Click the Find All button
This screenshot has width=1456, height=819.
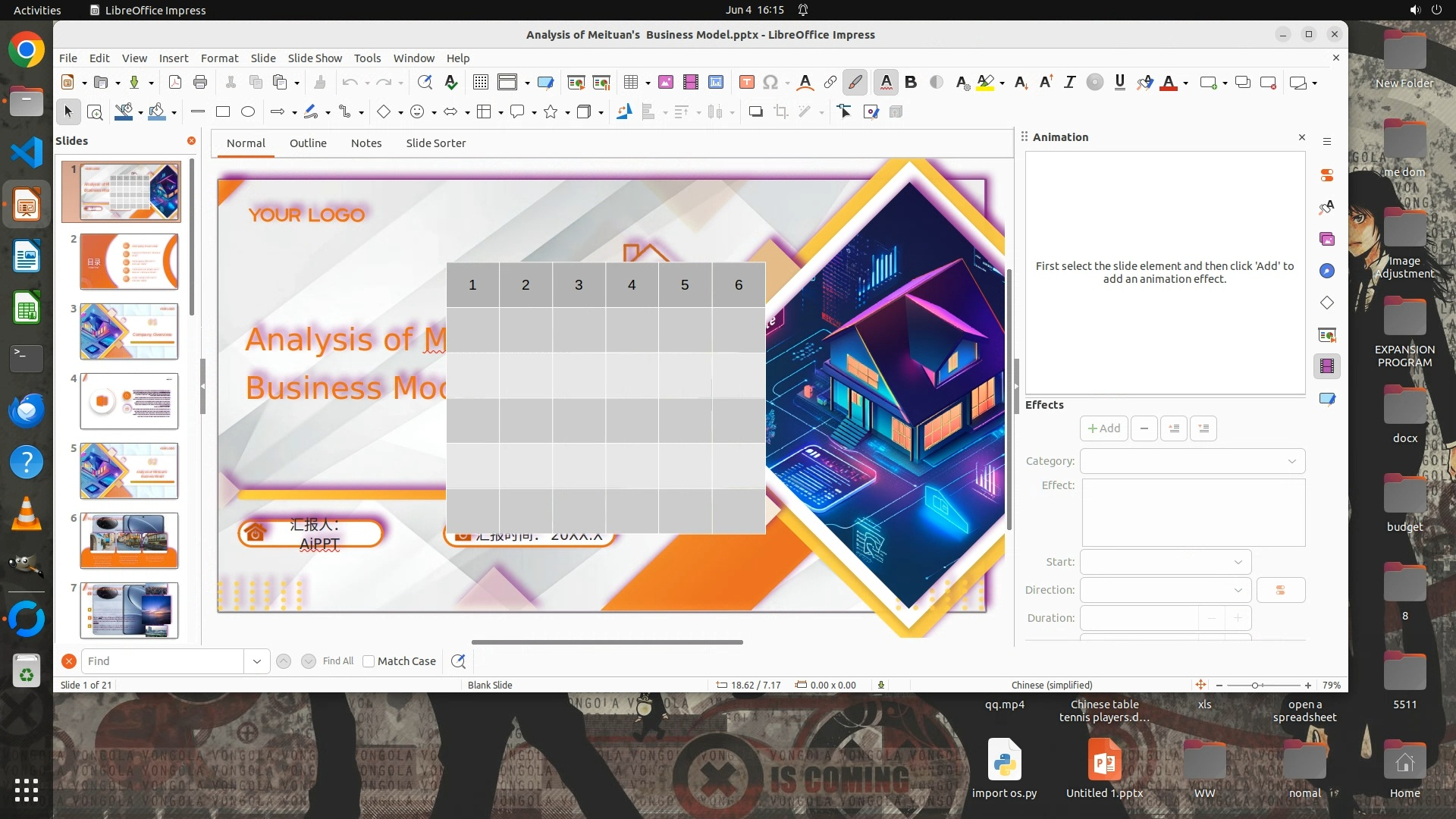337,661
